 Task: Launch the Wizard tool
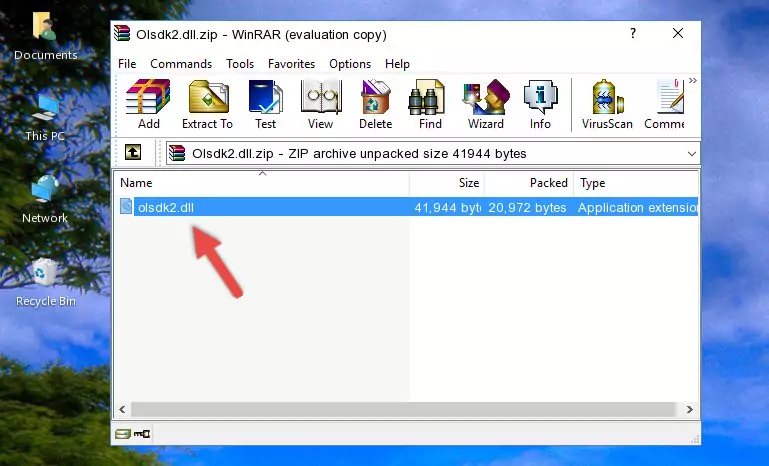pyautogui.click(x=486, y=104)
